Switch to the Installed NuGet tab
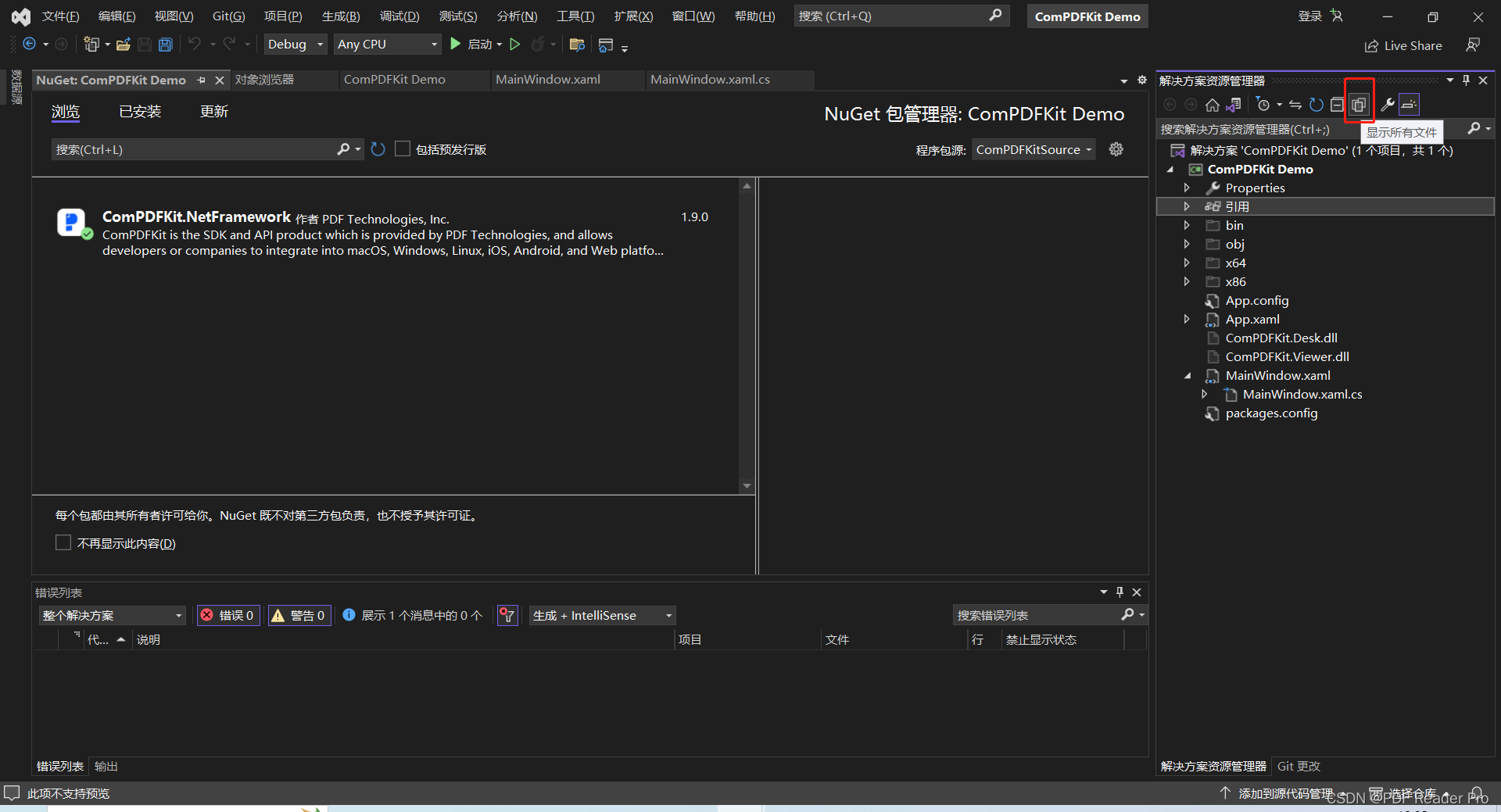The image size is (1501, 812). (140, 112)
